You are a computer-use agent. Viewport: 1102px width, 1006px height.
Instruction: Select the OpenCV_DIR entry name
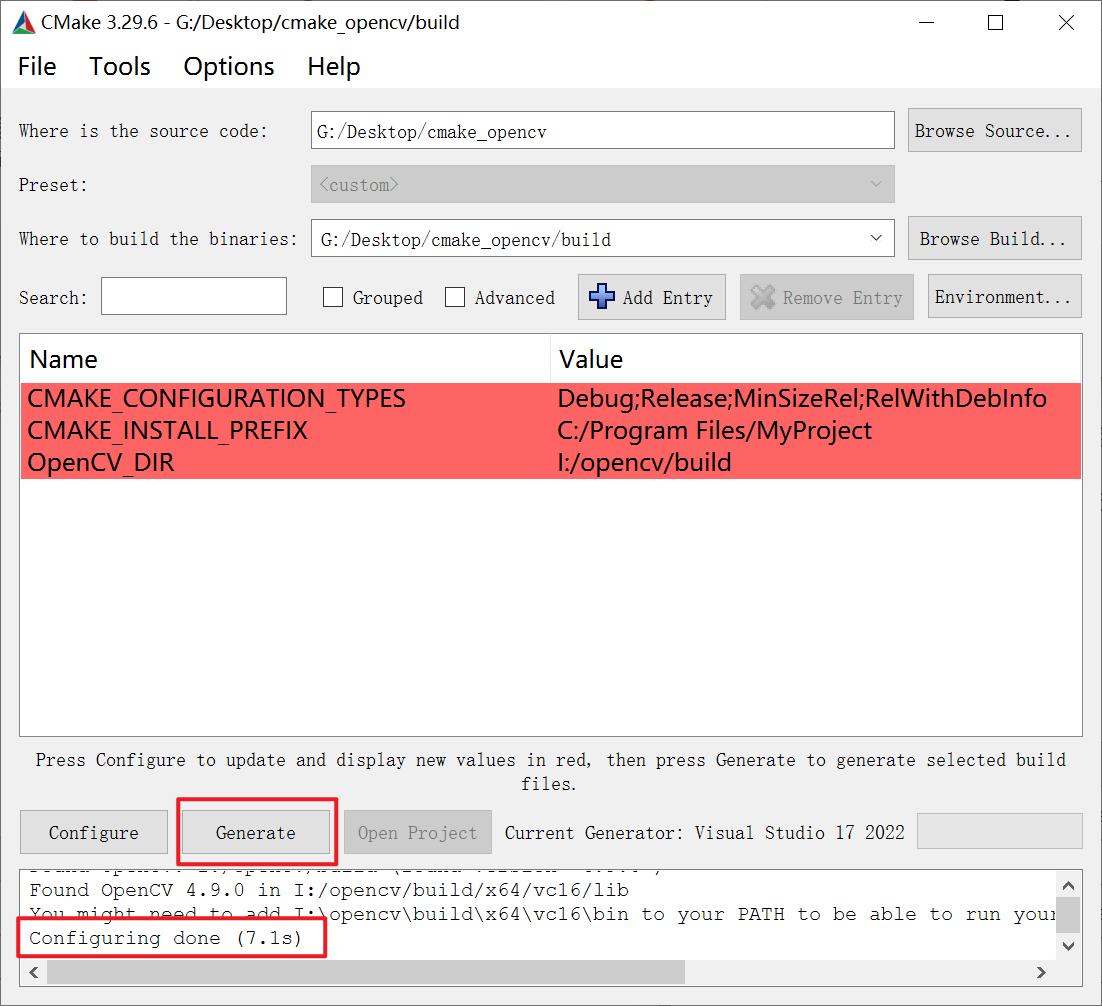(x=101, y=463)
